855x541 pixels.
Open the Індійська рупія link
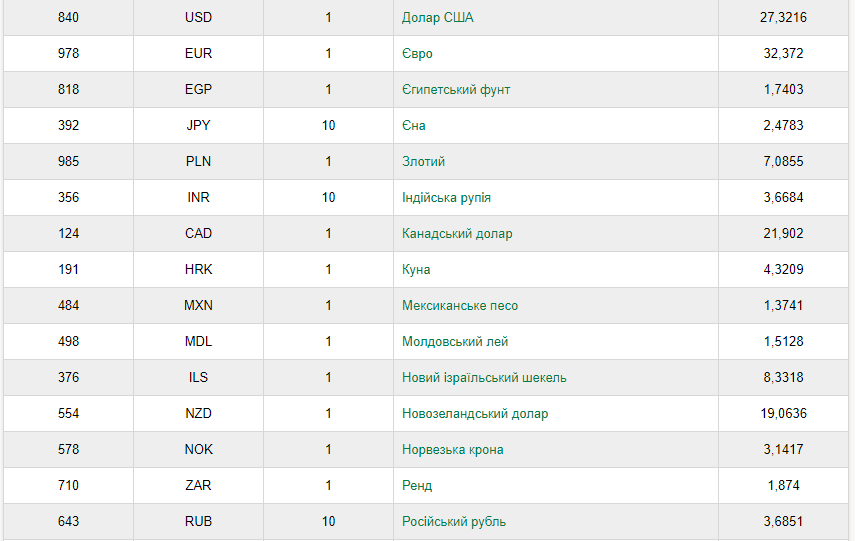446,197
